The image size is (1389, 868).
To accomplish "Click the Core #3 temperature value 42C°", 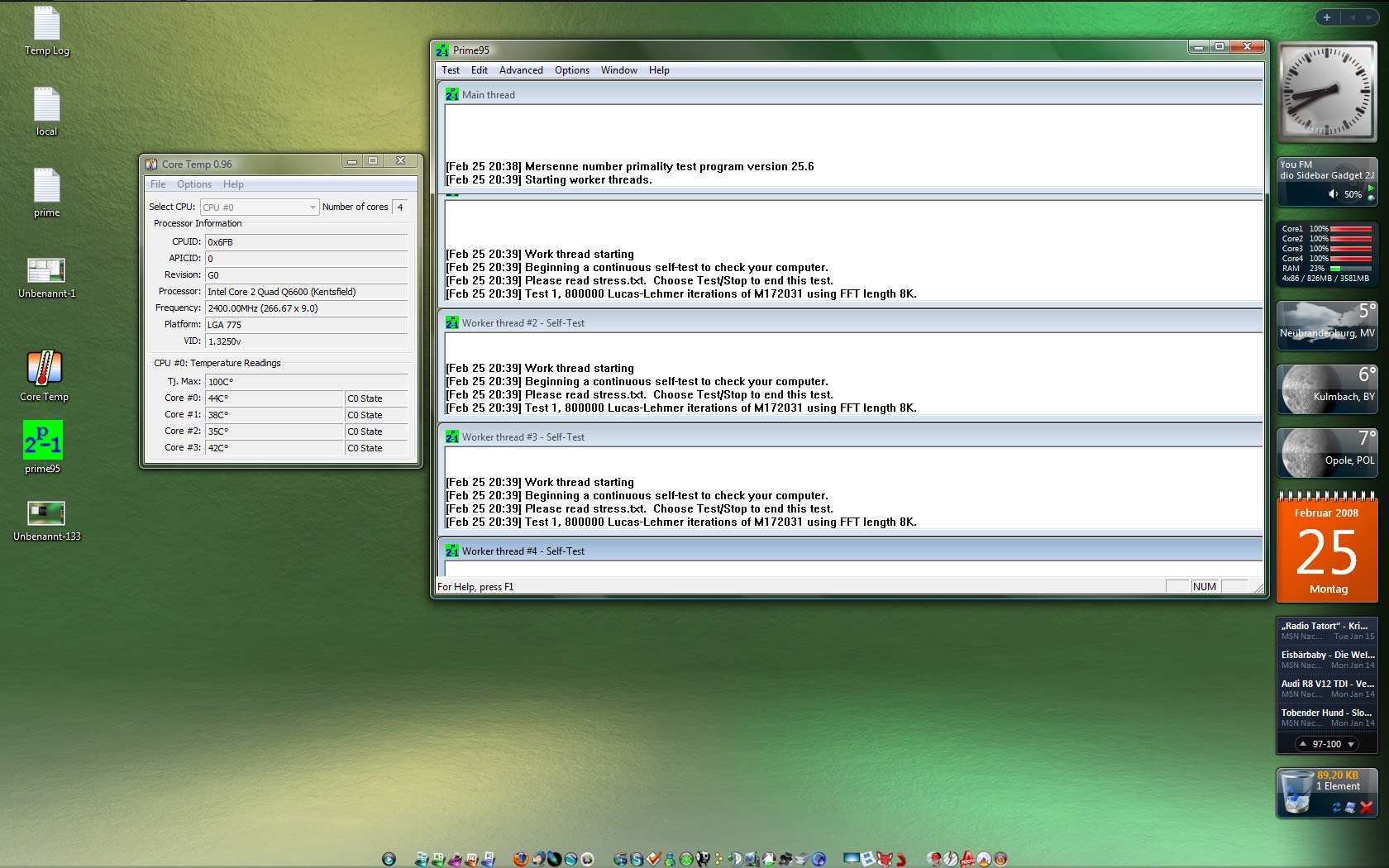I will (274, 448).
